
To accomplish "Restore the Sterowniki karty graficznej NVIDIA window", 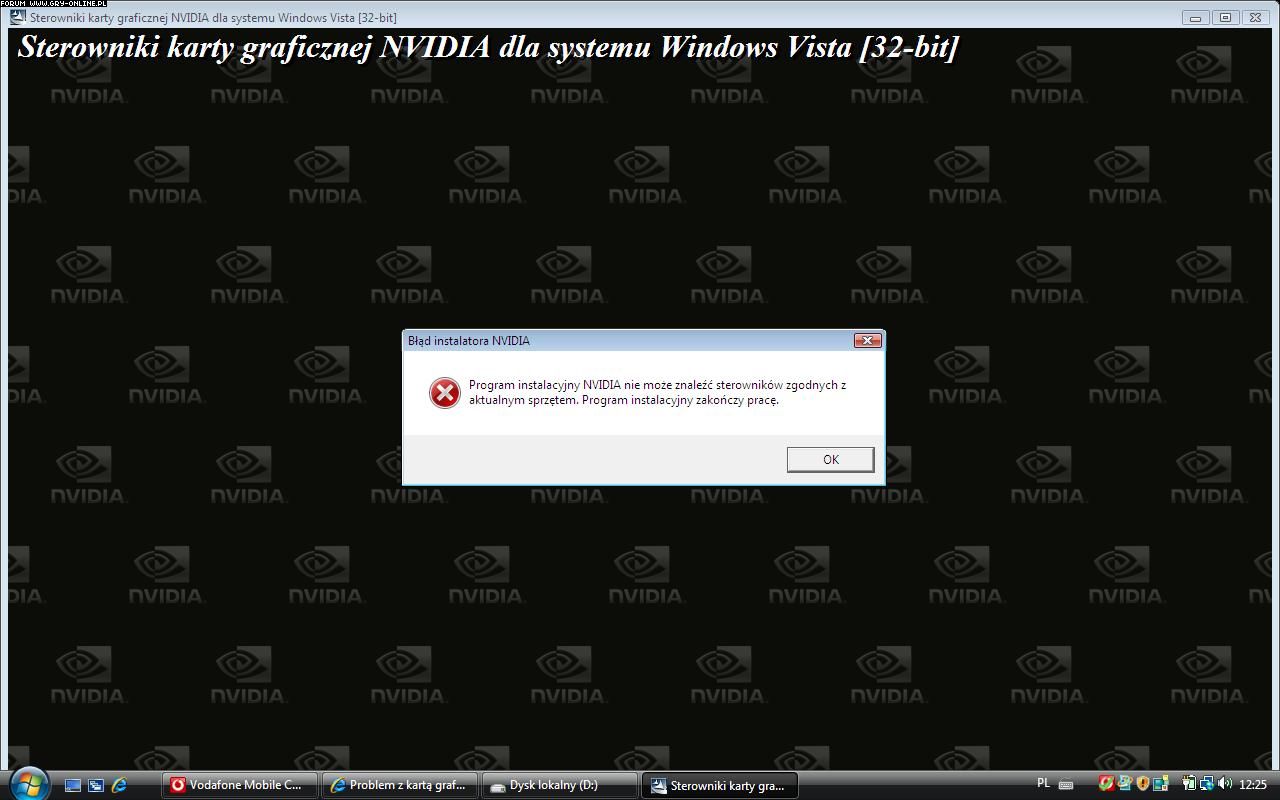I will 1225,17.
